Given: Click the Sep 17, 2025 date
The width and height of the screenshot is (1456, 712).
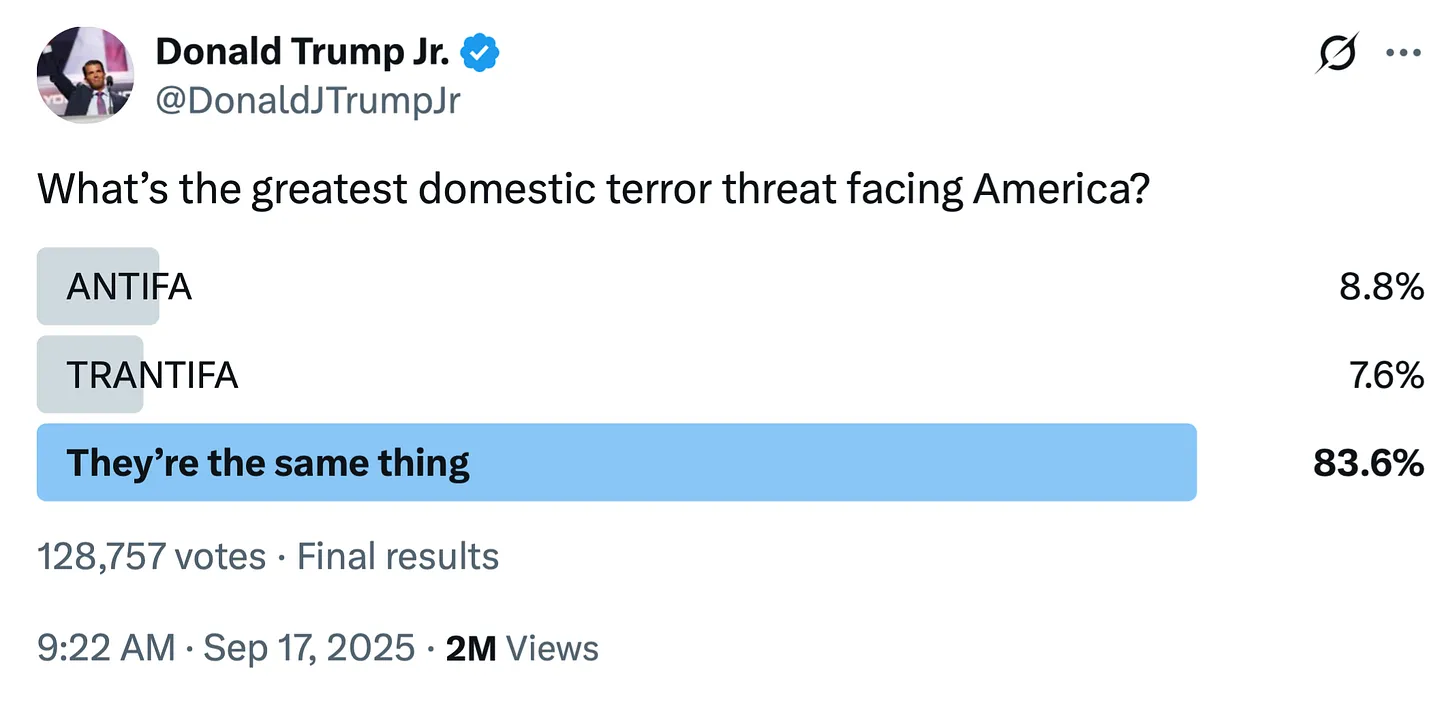Looking at the screenshot, I should (x=309, y=648).
